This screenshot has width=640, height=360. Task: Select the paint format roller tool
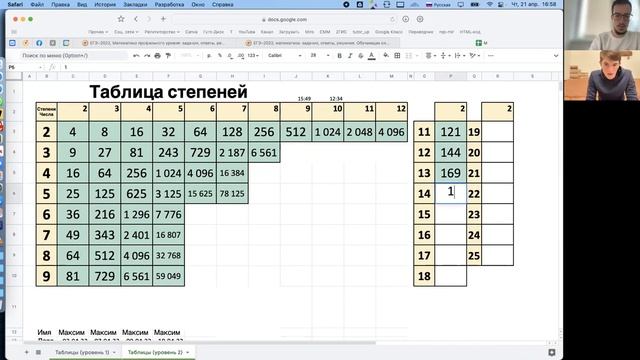(x=168, y=56)
